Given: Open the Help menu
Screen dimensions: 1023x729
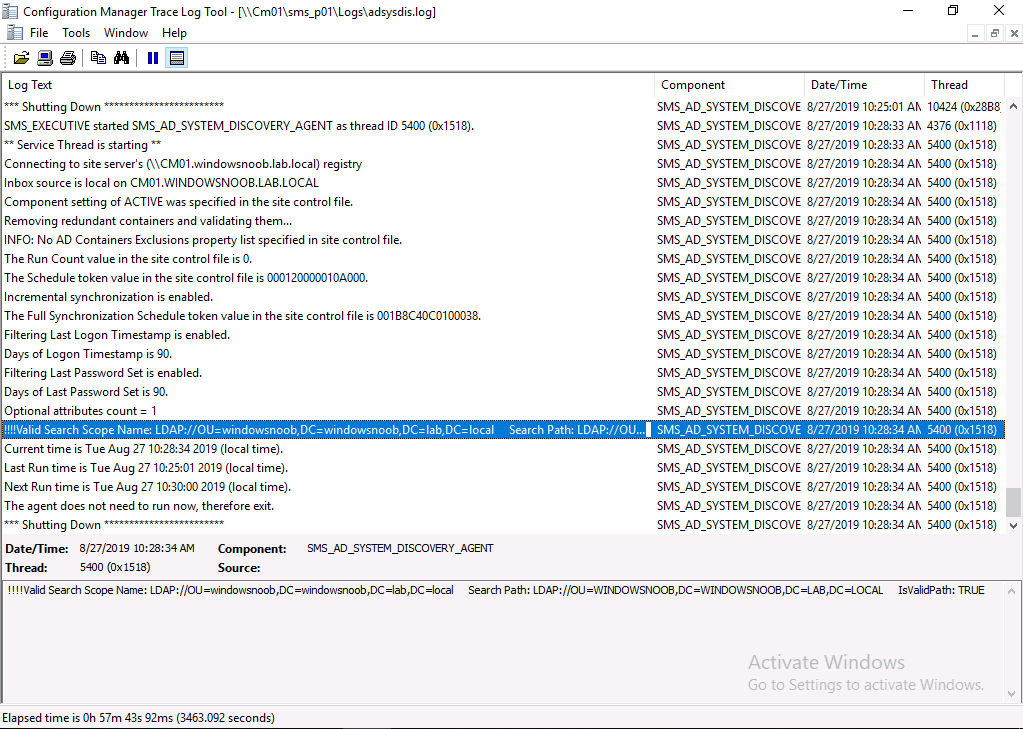Looking at the screenshot, I should coord(174,33).
